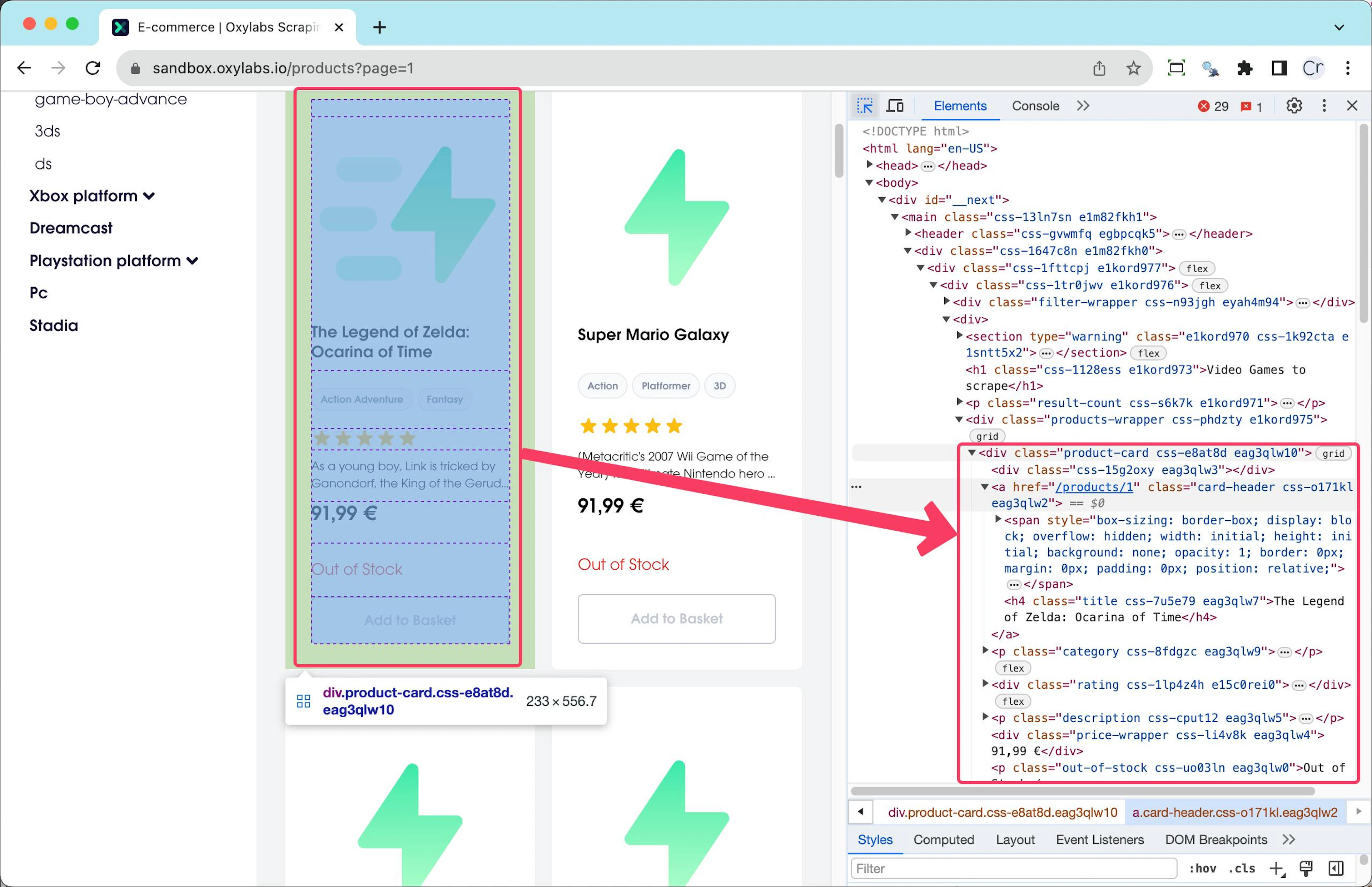Image resolution: width=1372 pixels, height=887 pixels.
Task: Click the Styles filter input field
Action: click(x=1013, y=868)
